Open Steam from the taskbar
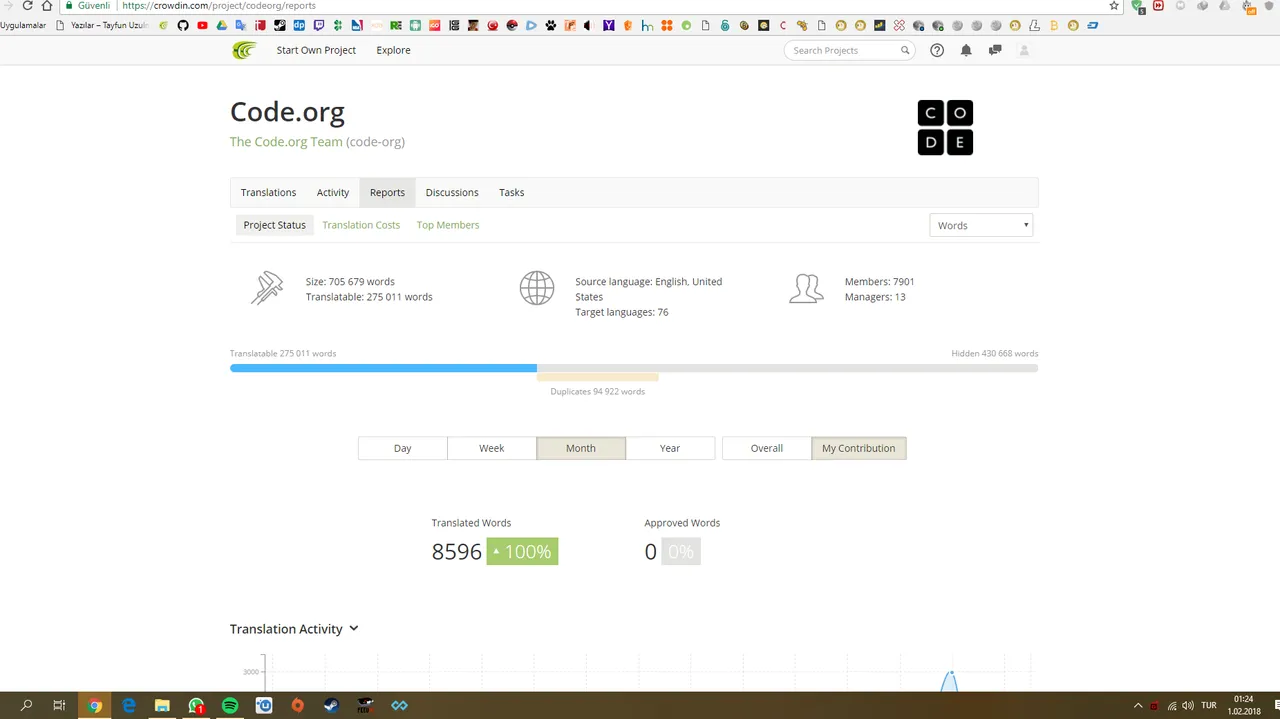Screen dimensions: 1280x719 331,705
